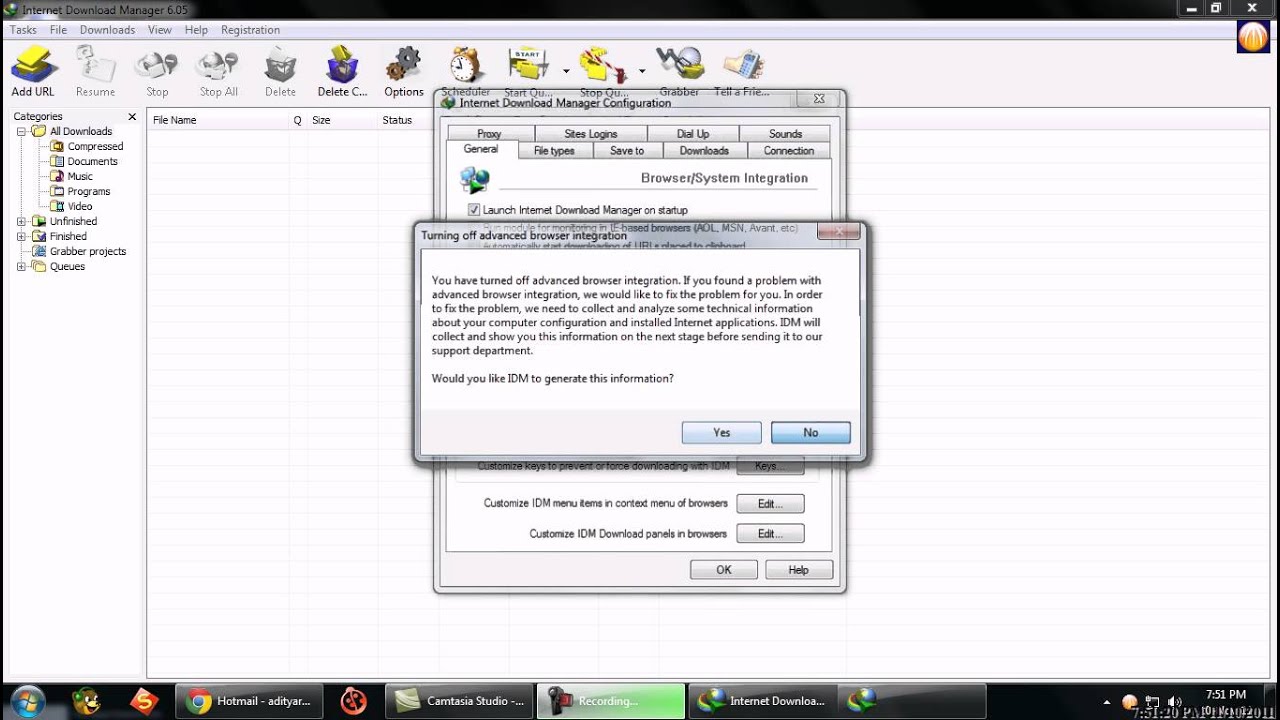The height and width of the screenshot is (720, 1280).
Task: Open the View menu
Action: tap(160, 30)
